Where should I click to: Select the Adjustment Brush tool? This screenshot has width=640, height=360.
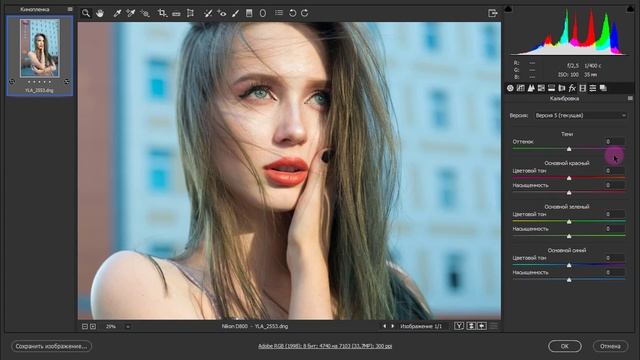click(x=235, y=13)
